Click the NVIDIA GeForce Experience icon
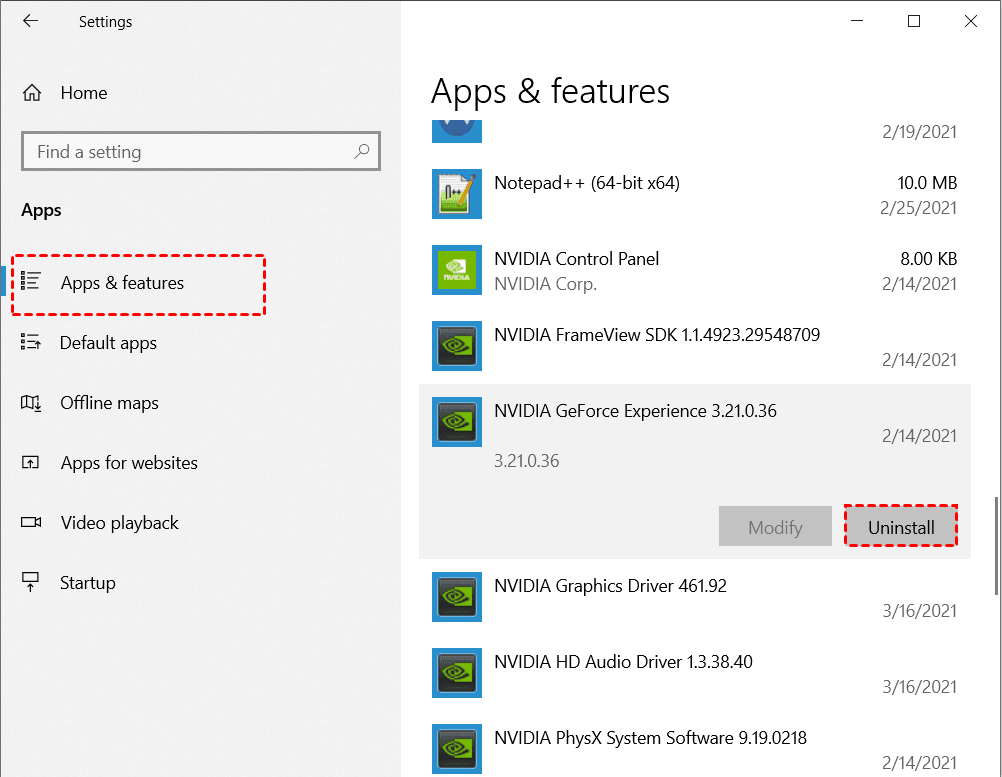The height and width of the screenshot is (777, 1002). pos(457,422)
